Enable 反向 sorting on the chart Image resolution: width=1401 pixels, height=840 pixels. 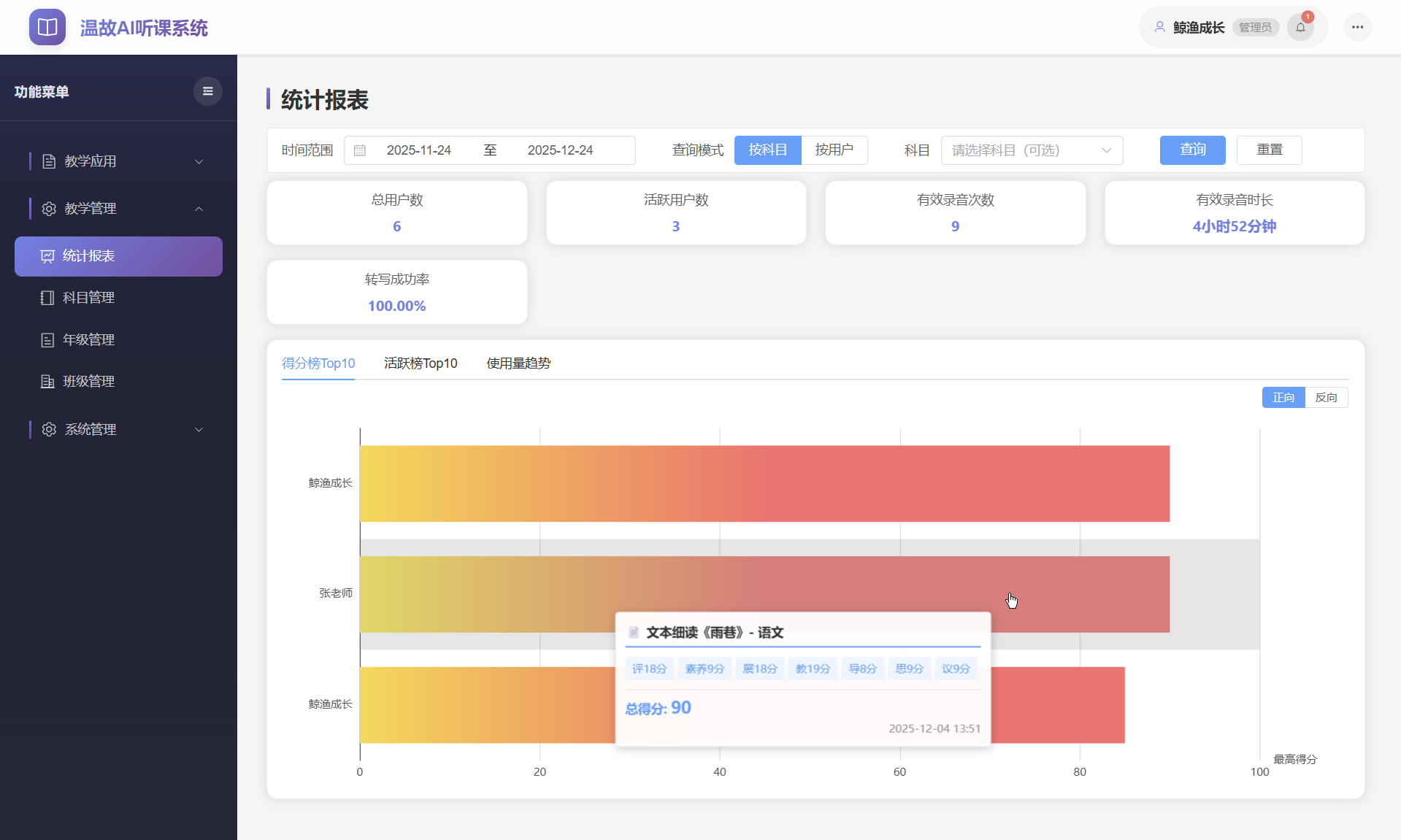click(x=1327, y=397)
